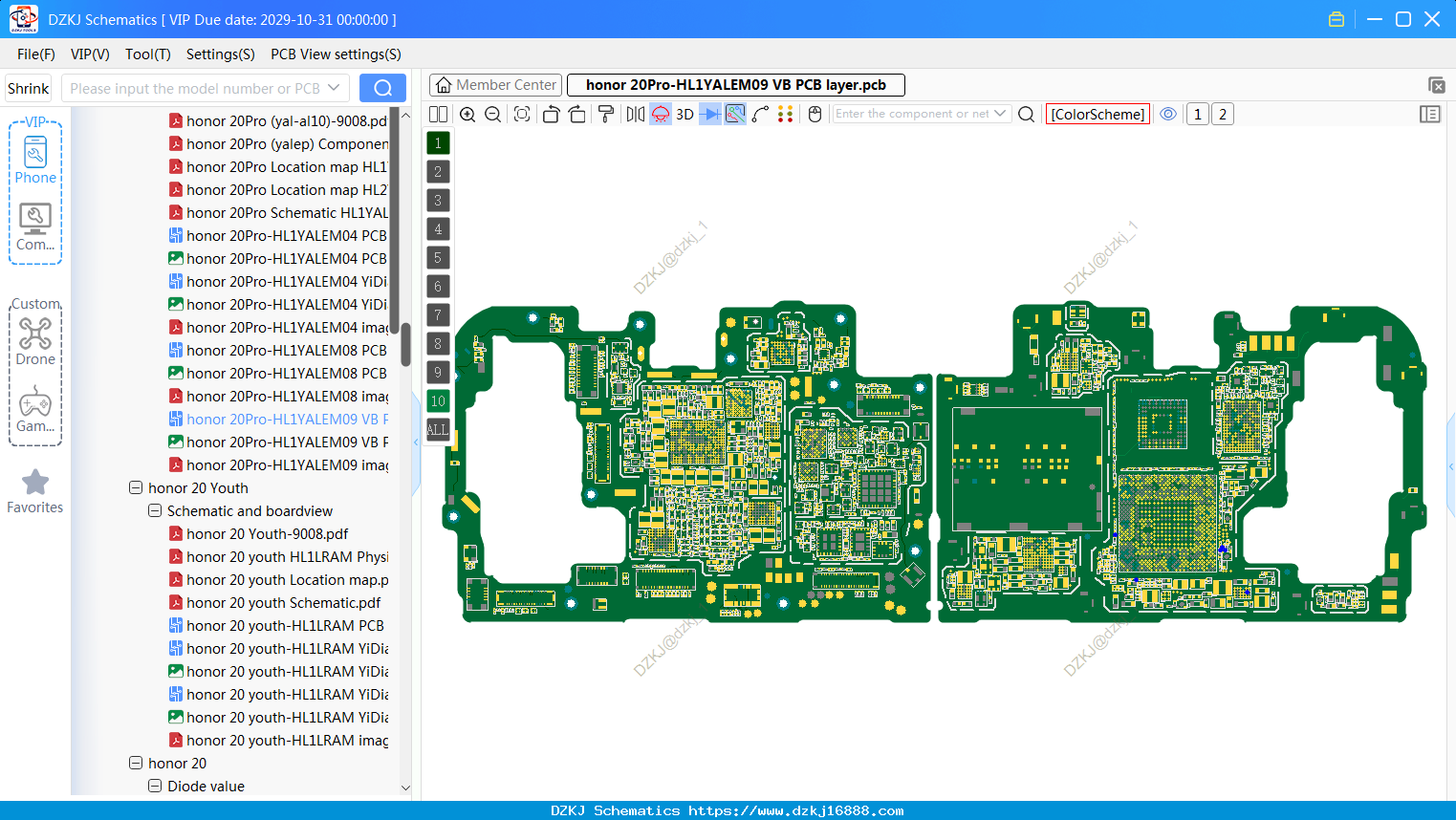The image size is (1456, 820).
Task: Open the Tool(T) menu
Action: [x=148, y=54]
